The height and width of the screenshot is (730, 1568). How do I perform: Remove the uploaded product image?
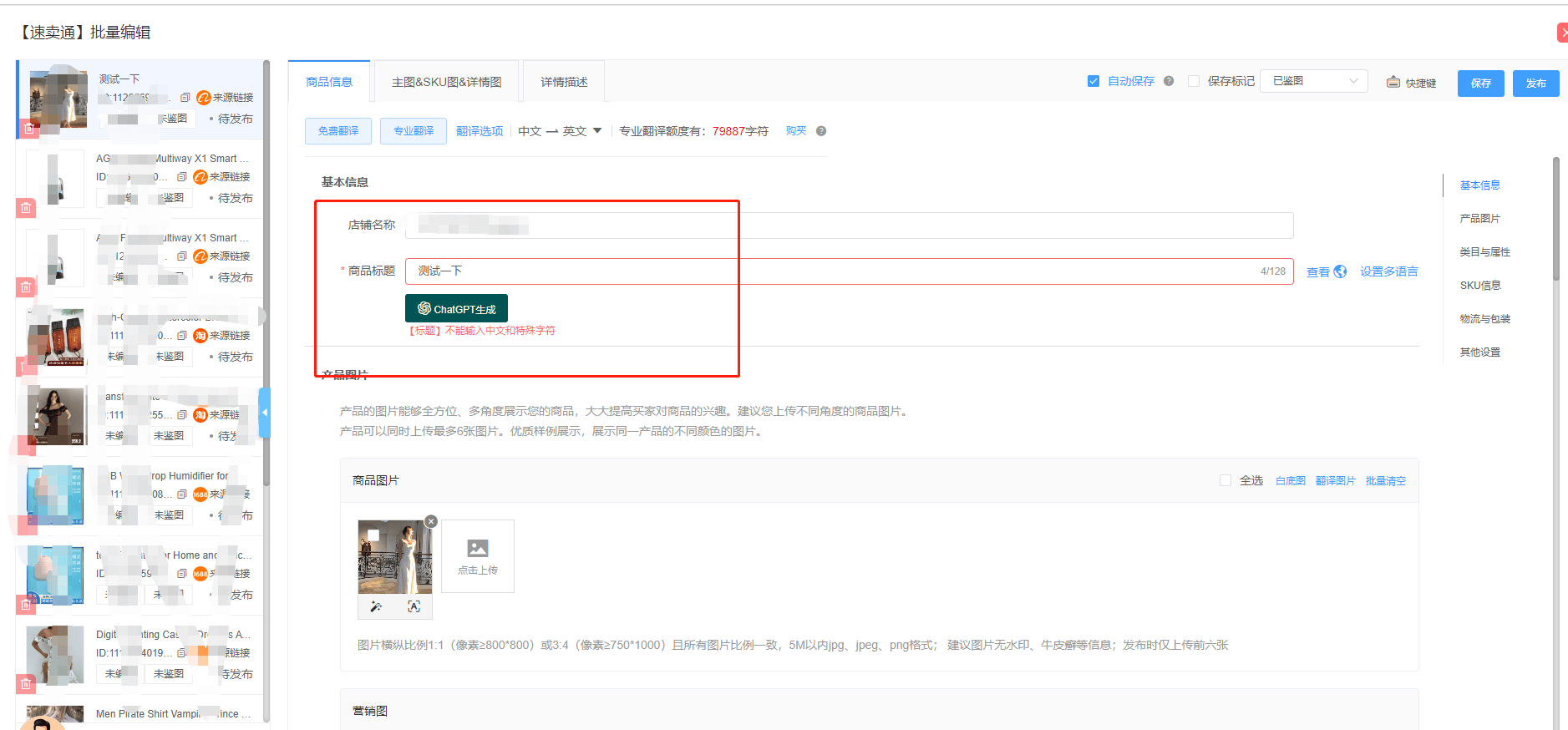[x=431, y=521]
